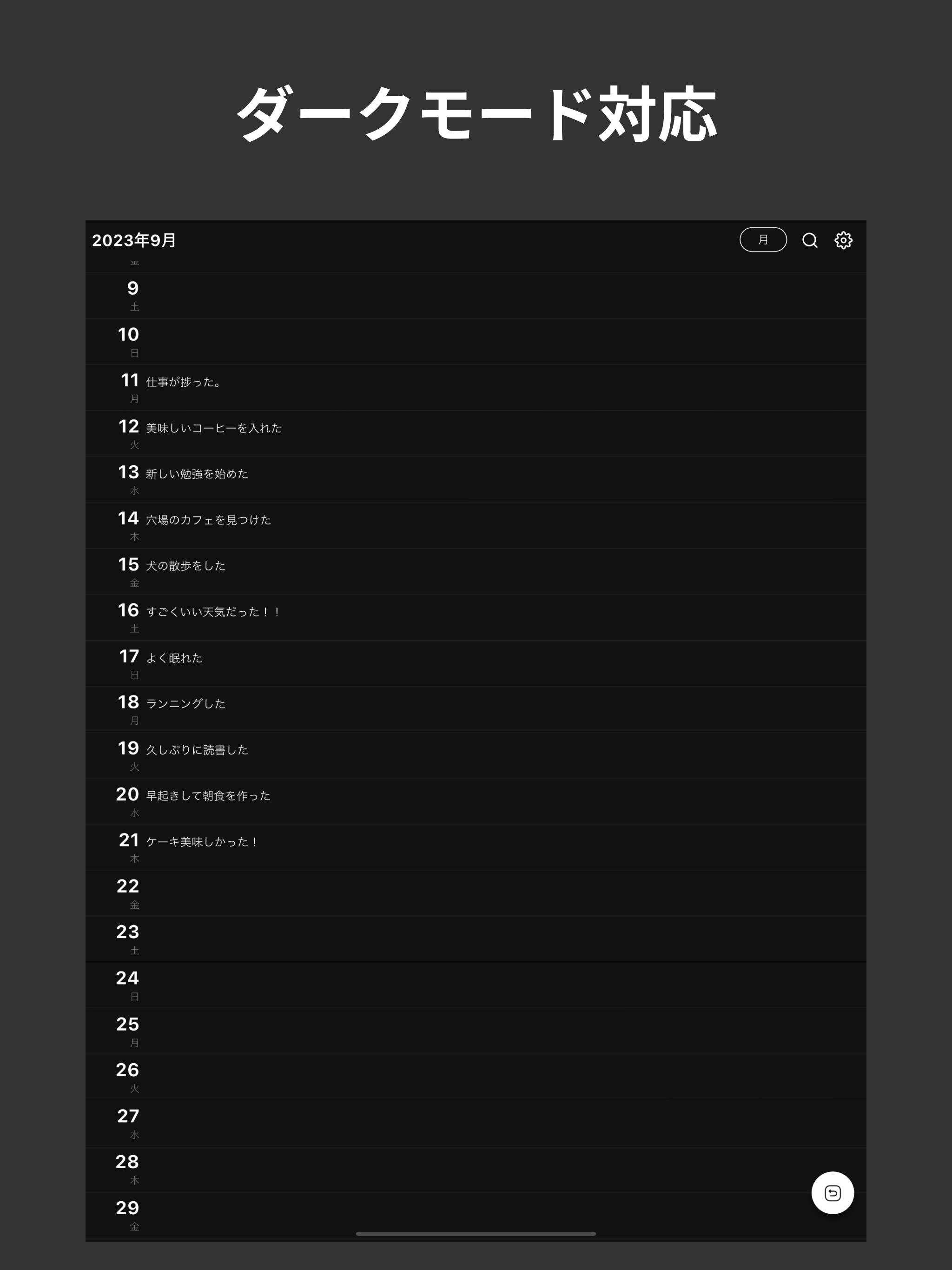Open the entry for day 11 仕事が捗った
The width and height of the screenshot is (952, 1270).
pyautogui.click(x=184, y=383)
